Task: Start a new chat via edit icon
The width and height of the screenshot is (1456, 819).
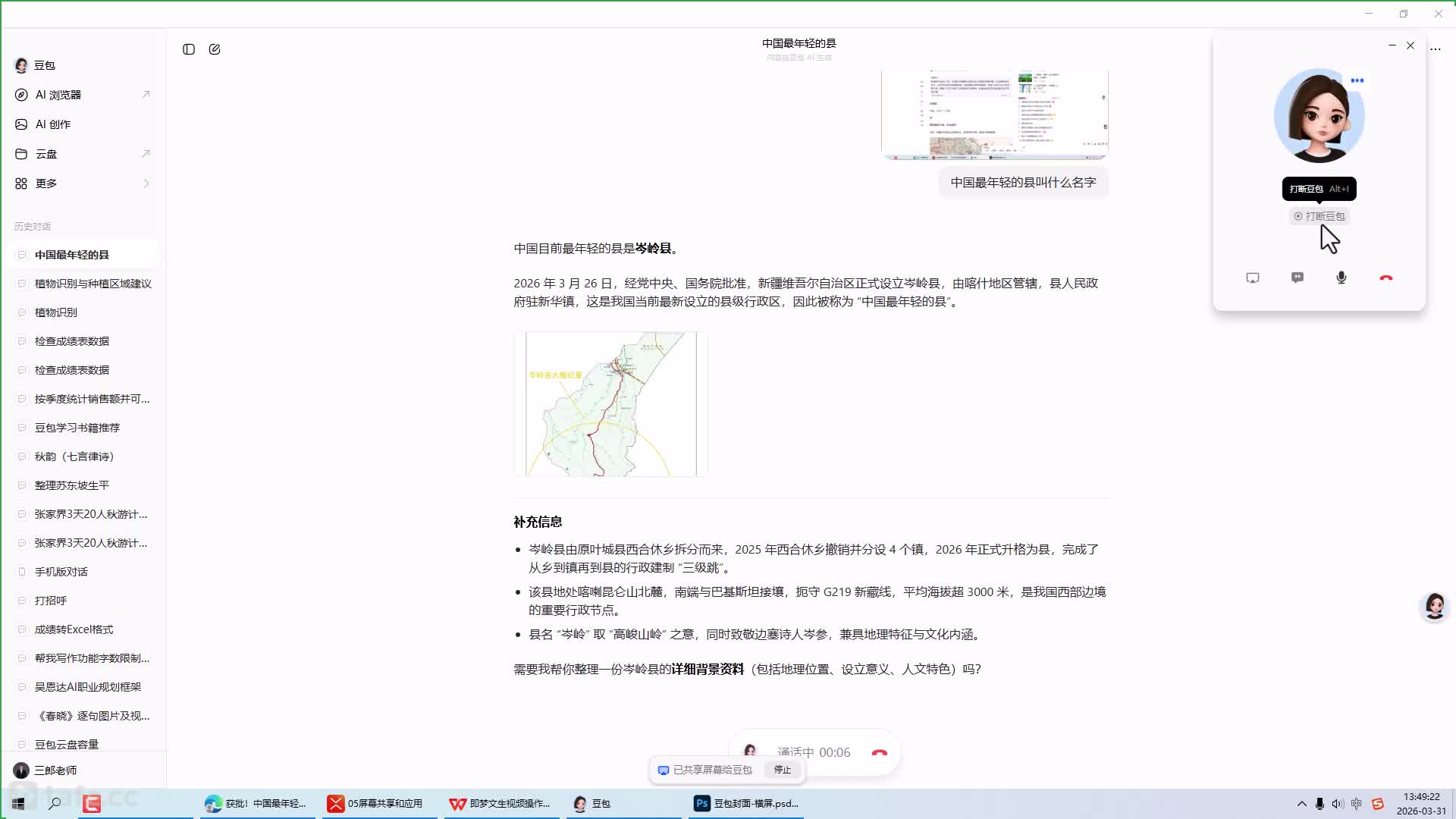Action: pos(215,49)
